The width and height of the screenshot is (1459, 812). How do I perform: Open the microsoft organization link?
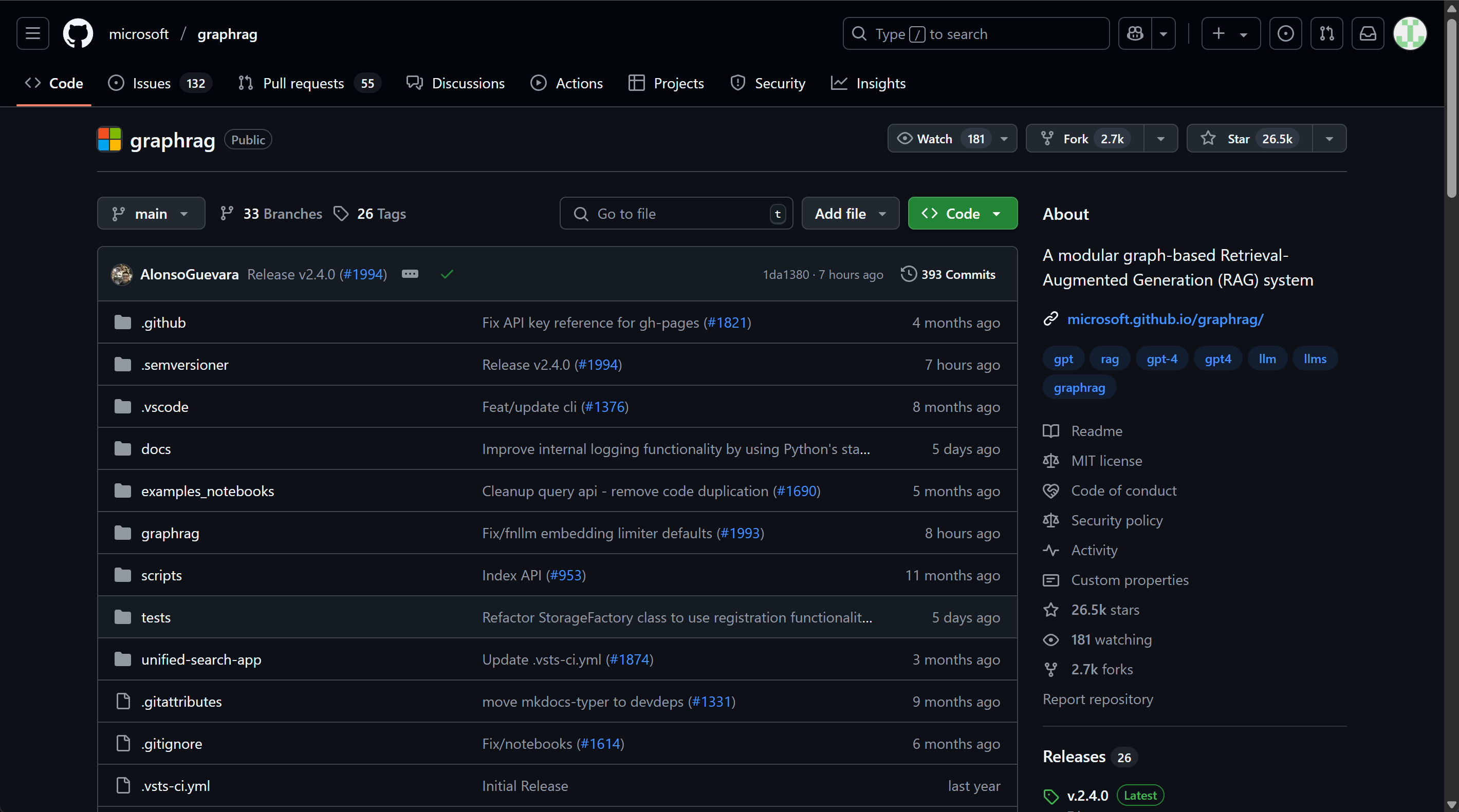[139, 34]
